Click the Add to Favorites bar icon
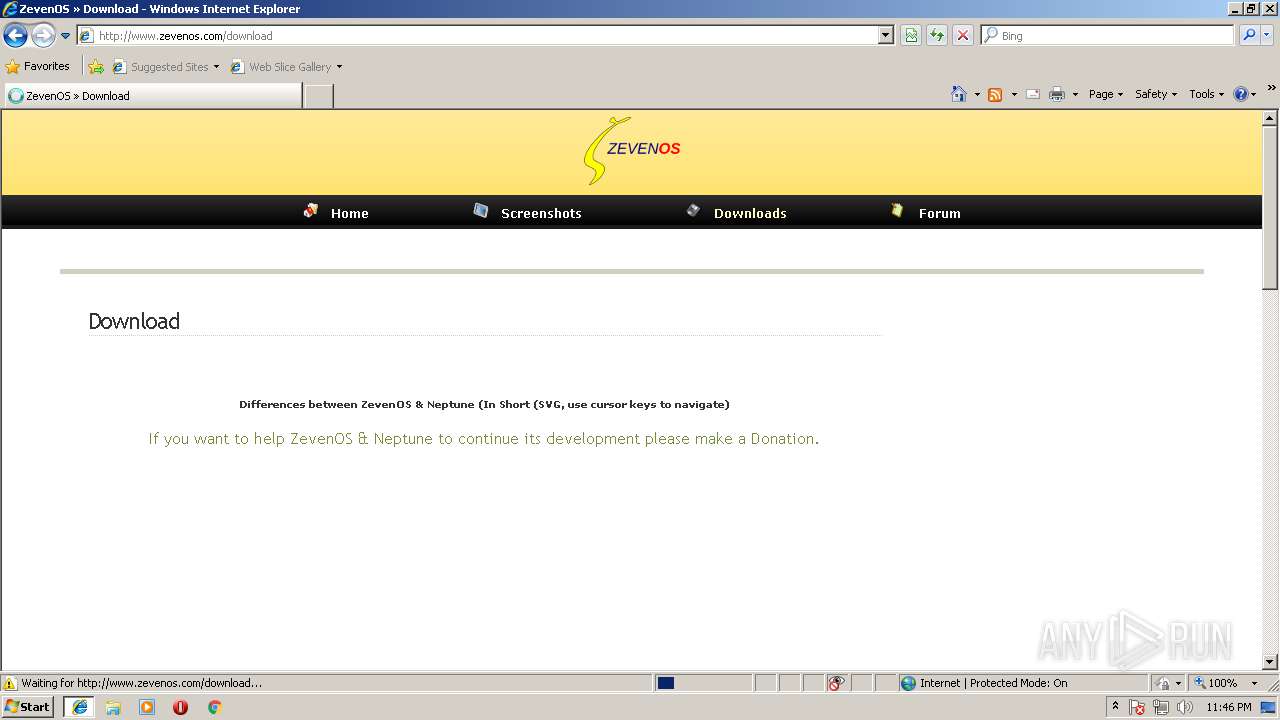The height and width of the screenshot is (720, 1280). pos(96,67)
